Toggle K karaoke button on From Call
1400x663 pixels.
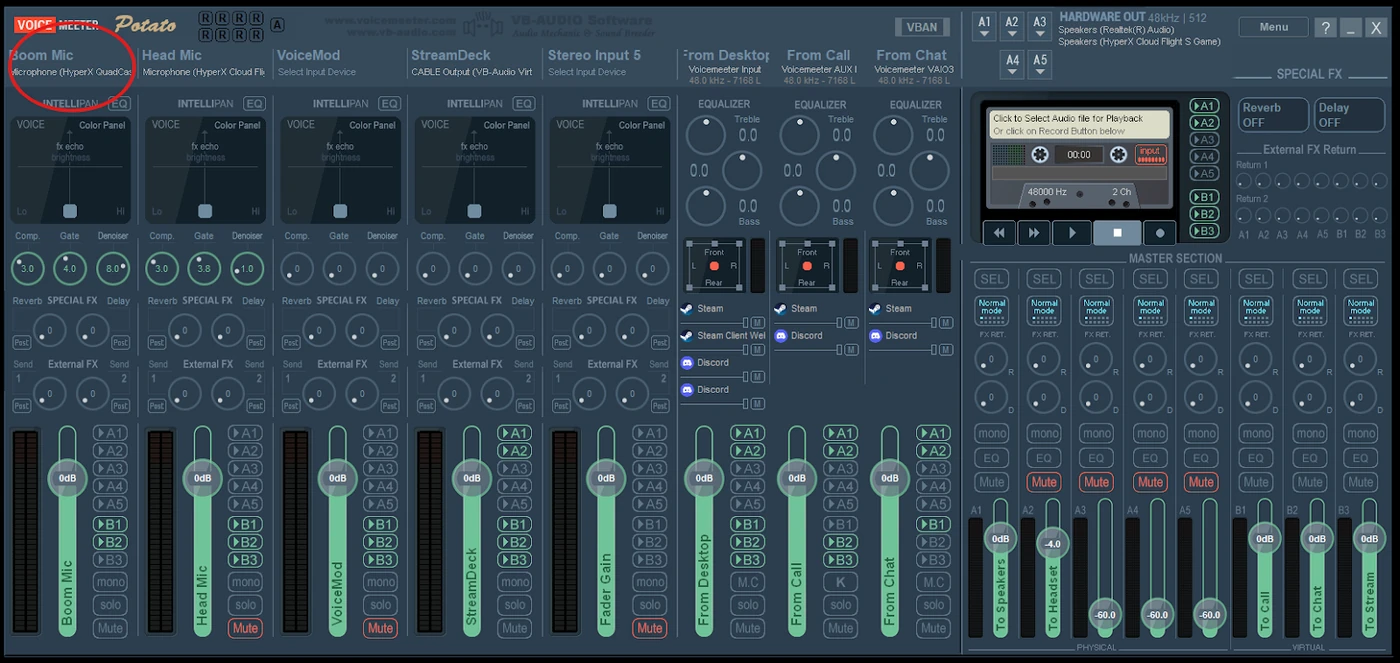pyautogui.click(x=840, y=582)
